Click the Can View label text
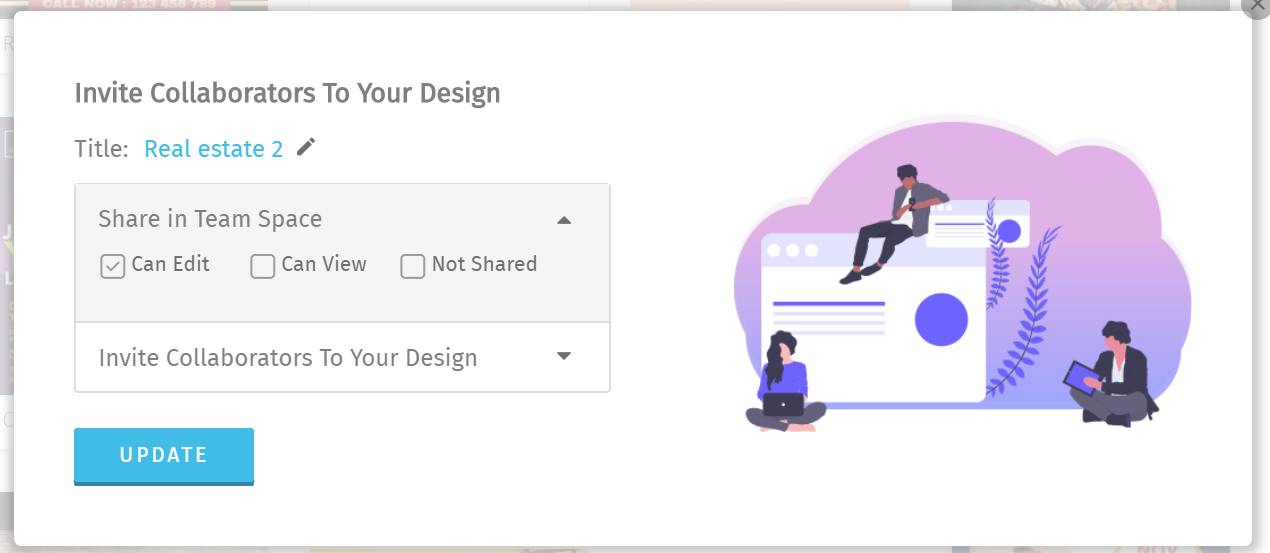The image size is (1270, 553). (324, 264)
